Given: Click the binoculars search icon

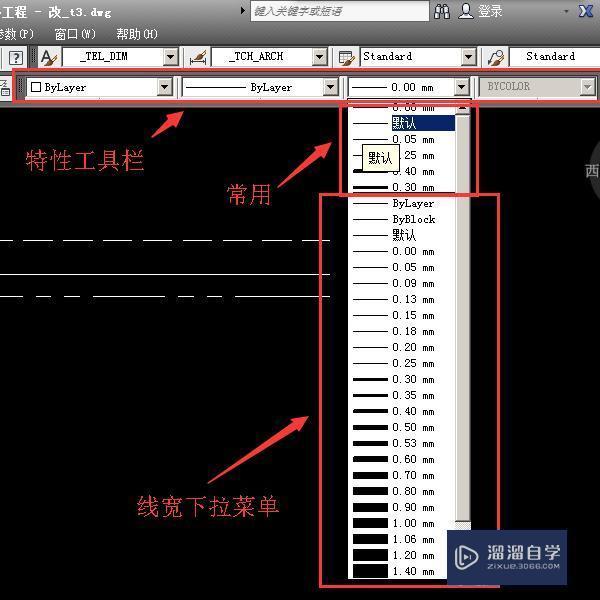Looking at the screenshot, I should 442,11.
